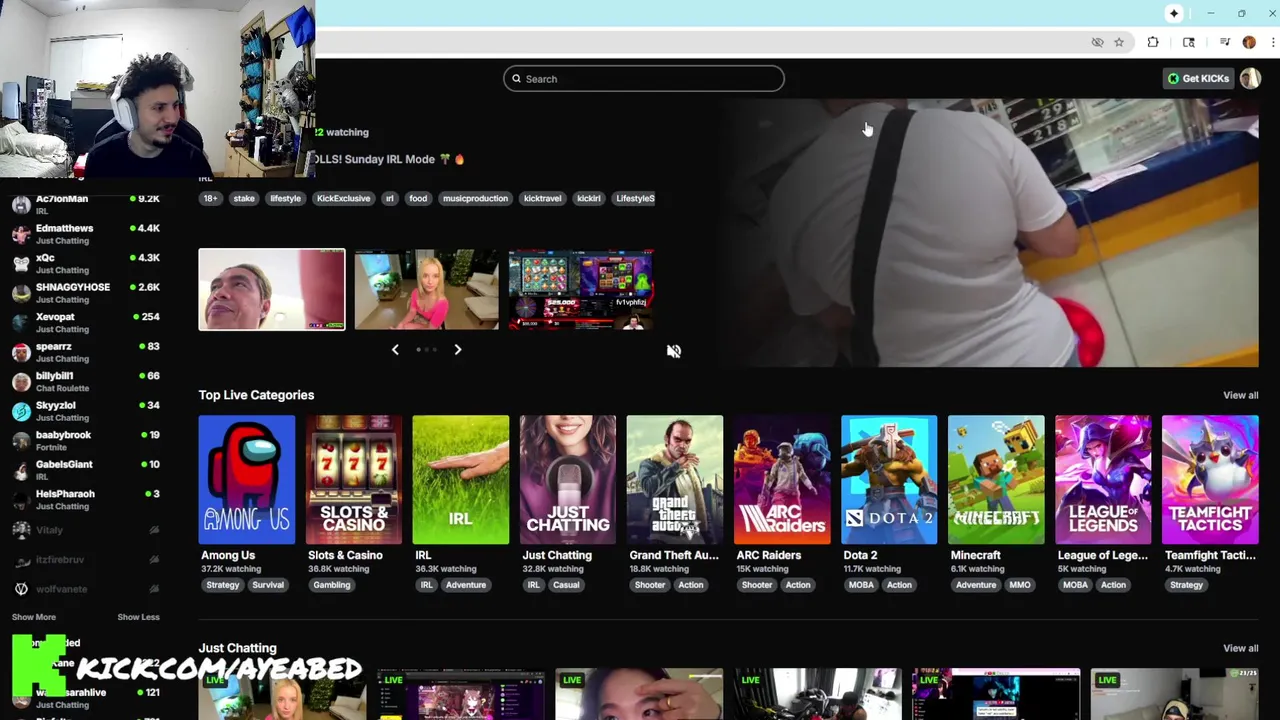Click Xevopat's avatar icon in sidebar

pos(21,323)
